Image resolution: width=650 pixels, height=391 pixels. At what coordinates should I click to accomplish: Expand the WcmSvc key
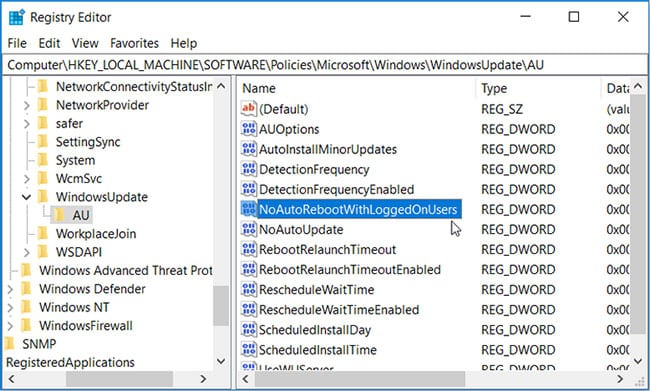(x=27, y=179)
